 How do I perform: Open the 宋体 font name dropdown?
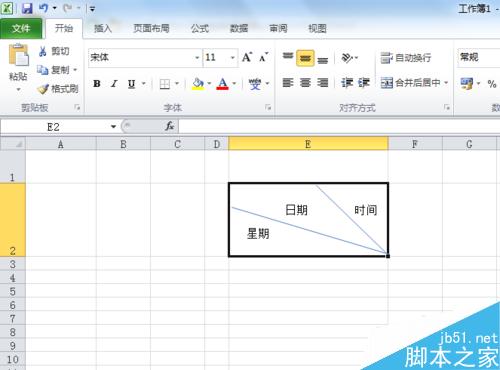197,58
